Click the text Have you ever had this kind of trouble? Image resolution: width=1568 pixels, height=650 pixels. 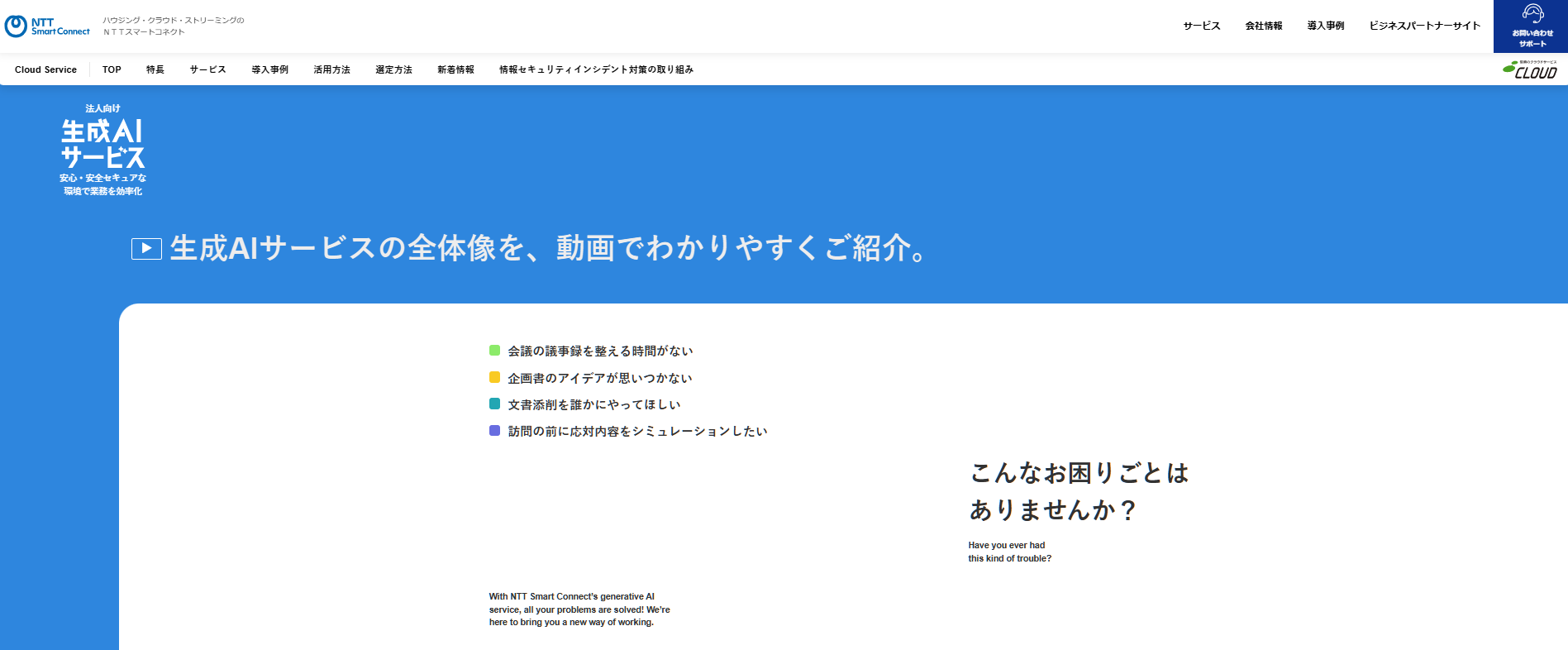point(1009,552)
